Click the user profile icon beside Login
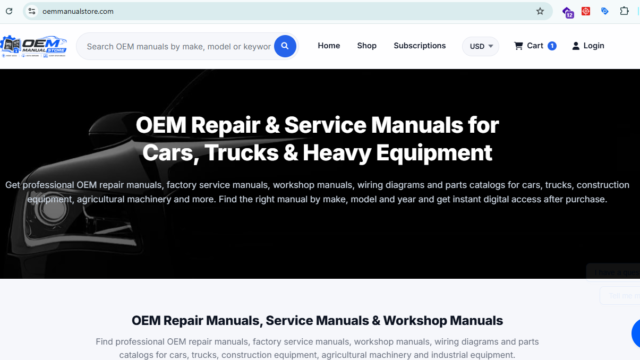Image resolution: width=640 pixels, height=360 pixels. pos(576,46)
